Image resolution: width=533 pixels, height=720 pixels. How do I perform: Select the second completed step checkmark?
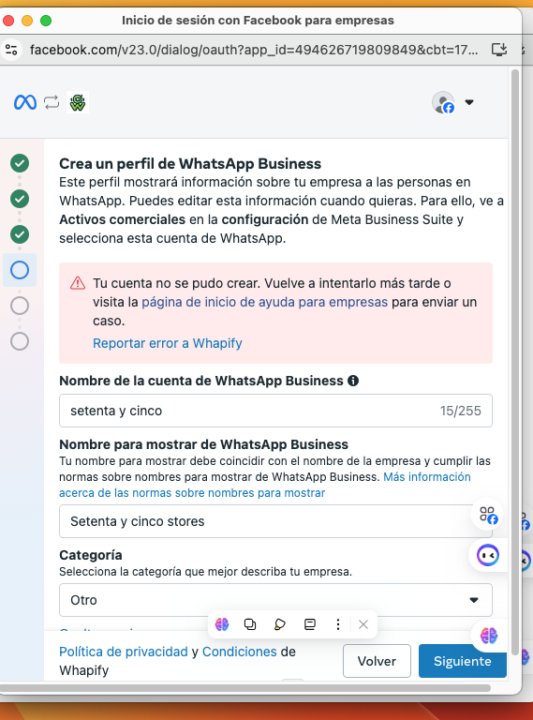click(20, 199)
